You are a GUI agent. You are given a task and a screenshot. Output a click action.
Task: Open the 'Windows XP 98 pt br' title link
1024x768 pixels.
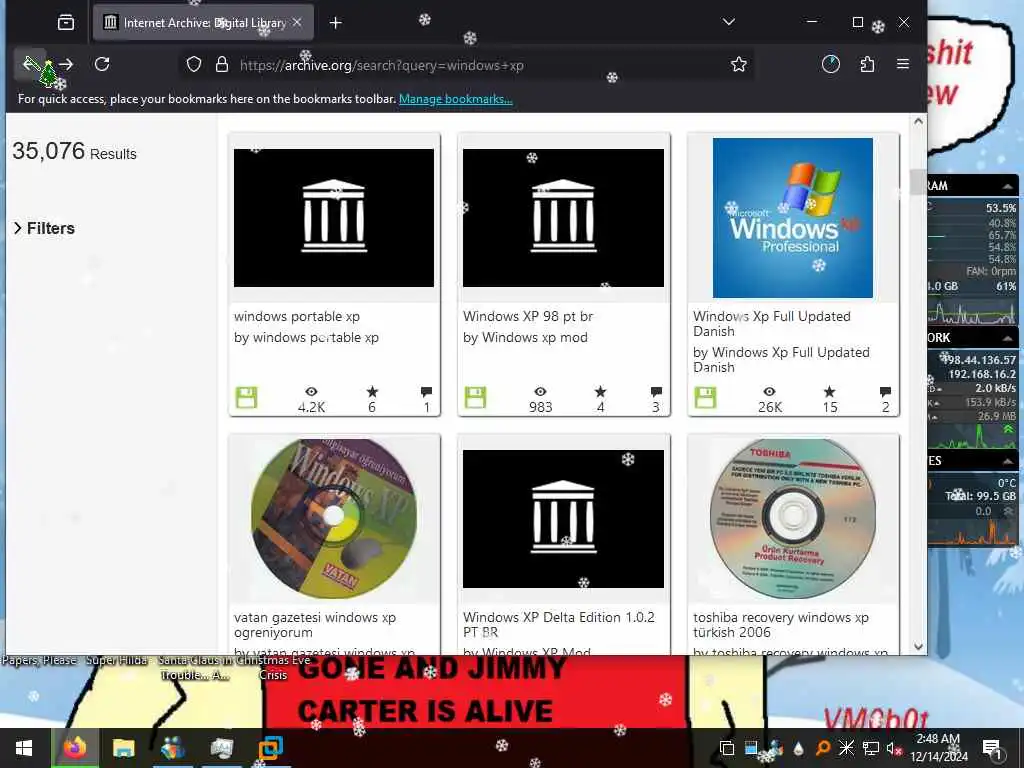click(x=528, y=316)
